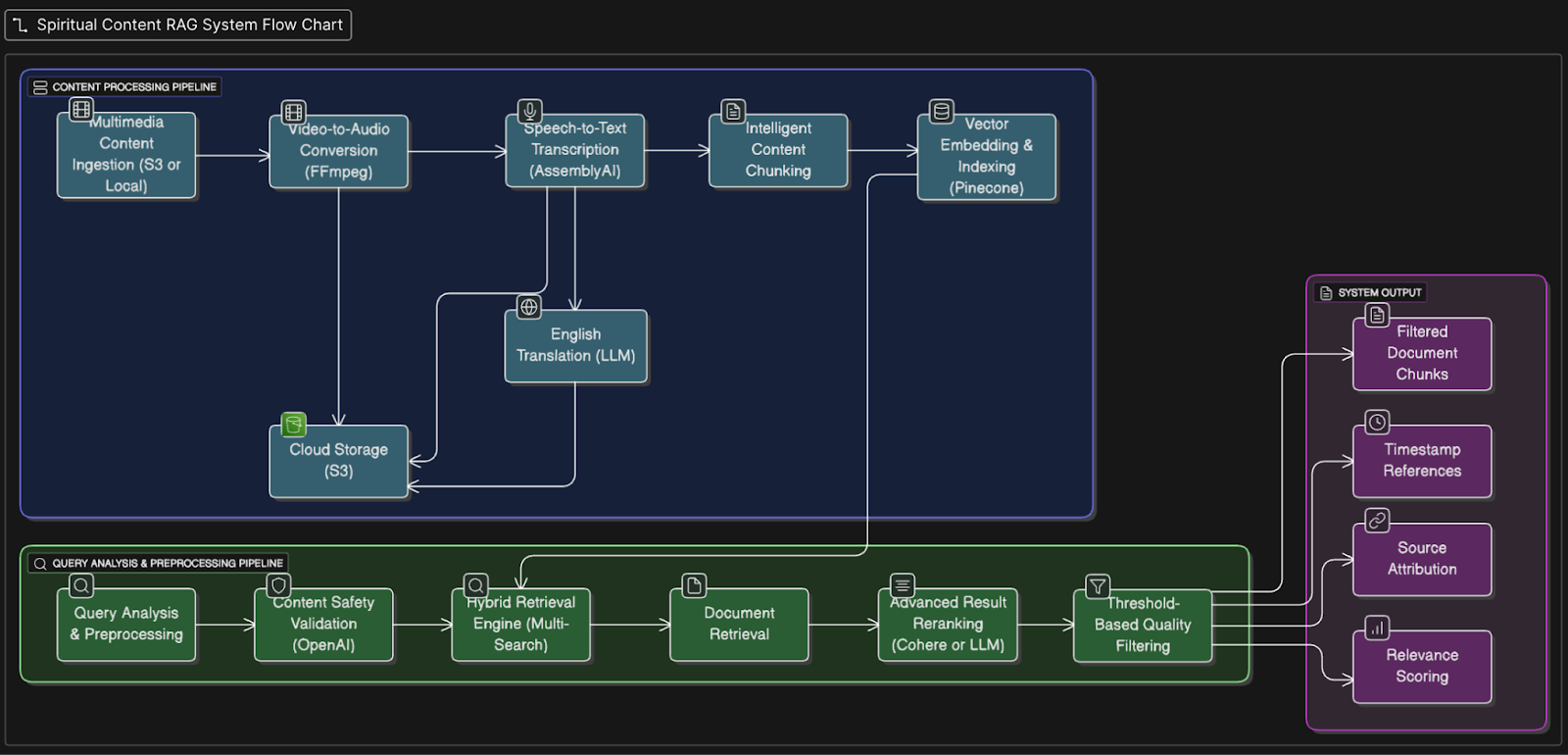This screenshot has height=755, width=1568.
Task: Click the file icon beside System Output label
Action: click(x=1326, y=293)
